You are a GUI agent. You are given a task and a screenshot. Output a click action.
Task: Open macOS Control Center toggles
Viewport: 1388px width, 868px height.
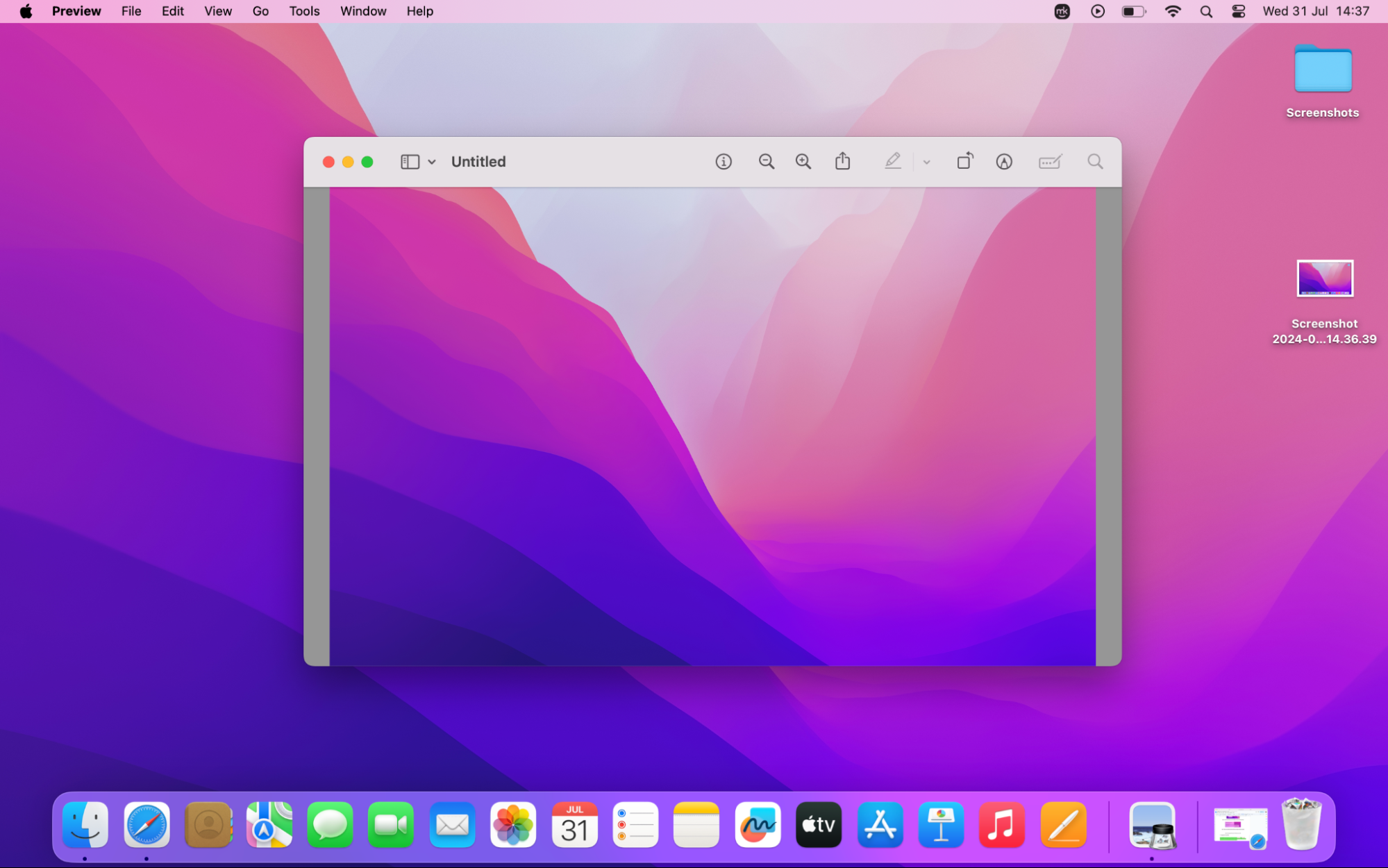coord(1238,11)
